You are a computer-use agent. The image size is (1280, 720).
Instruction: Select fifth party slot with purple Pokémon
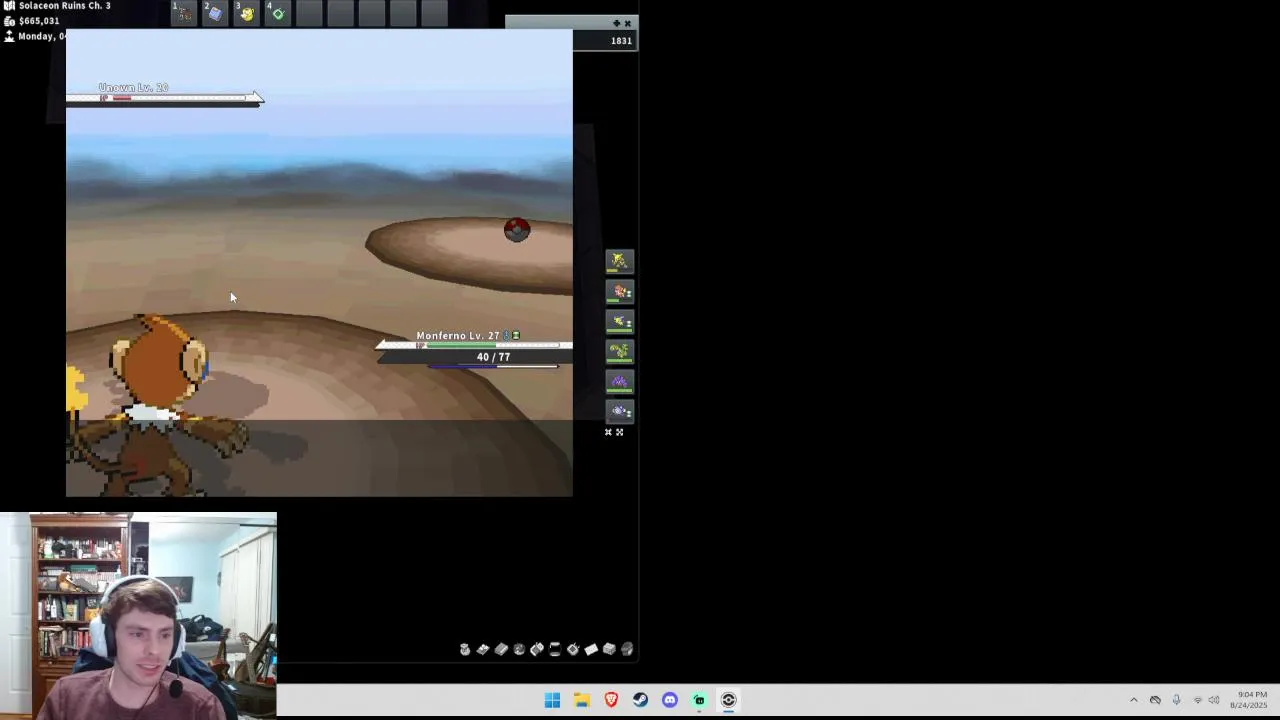pos(619,381)
